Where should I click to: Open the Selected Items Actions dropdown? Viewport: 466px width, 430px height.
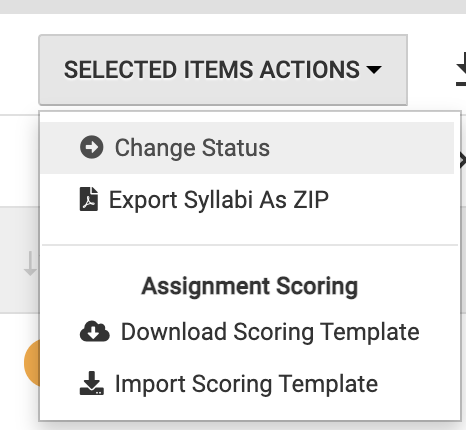point(223,70)
